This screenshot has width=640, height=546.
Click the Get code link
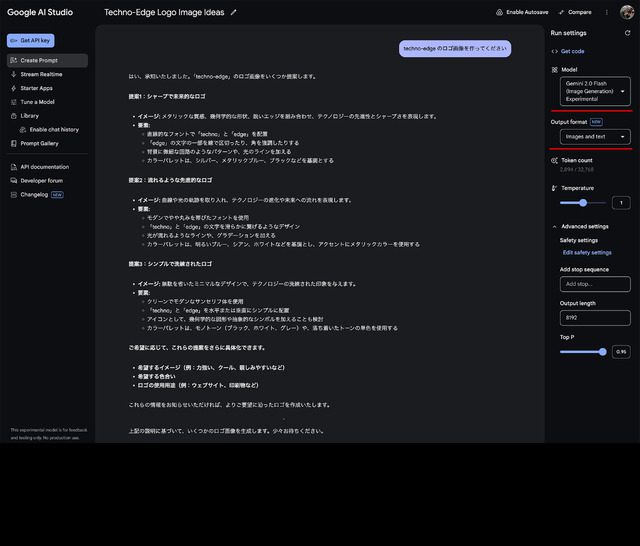click(572, 51)
